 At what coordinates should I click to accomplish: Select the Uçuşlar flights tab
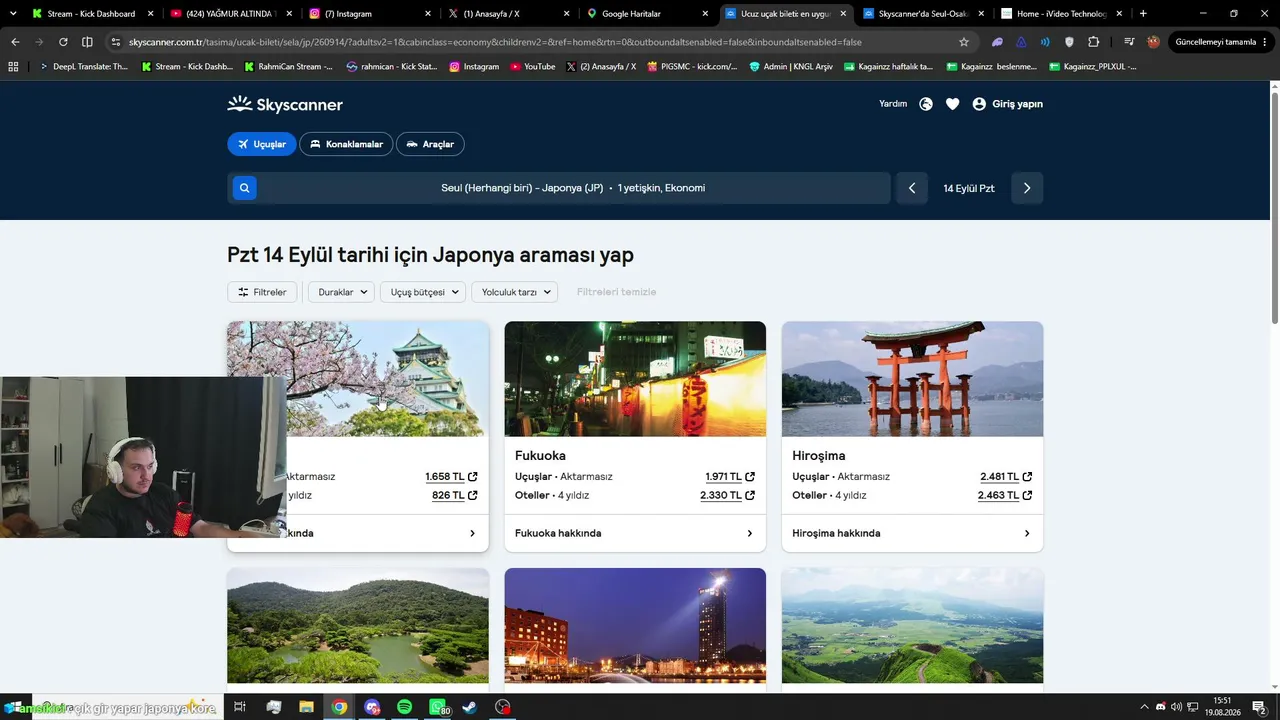[x=262, y=144]
